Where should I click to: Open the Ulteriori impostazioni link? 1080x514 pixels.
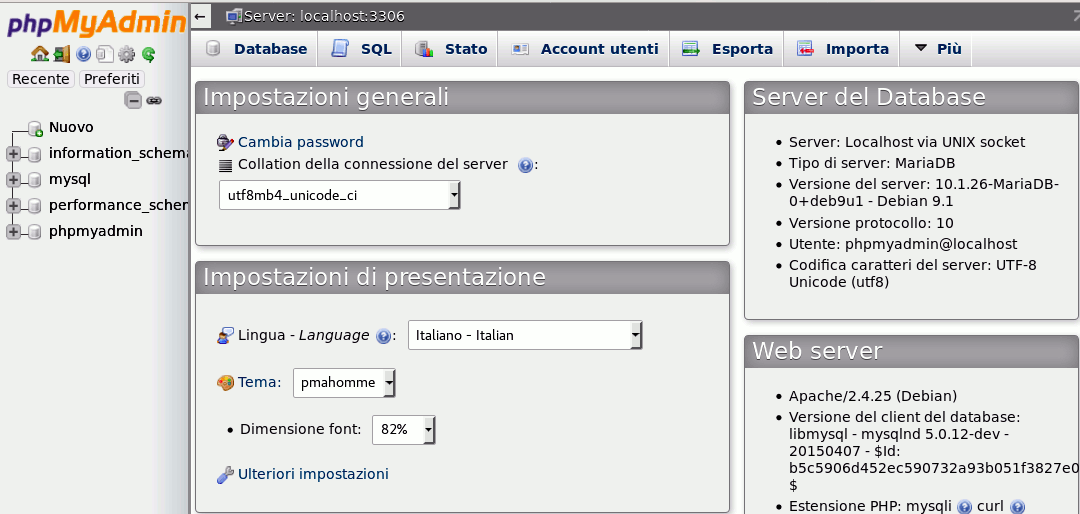[313, 474]
